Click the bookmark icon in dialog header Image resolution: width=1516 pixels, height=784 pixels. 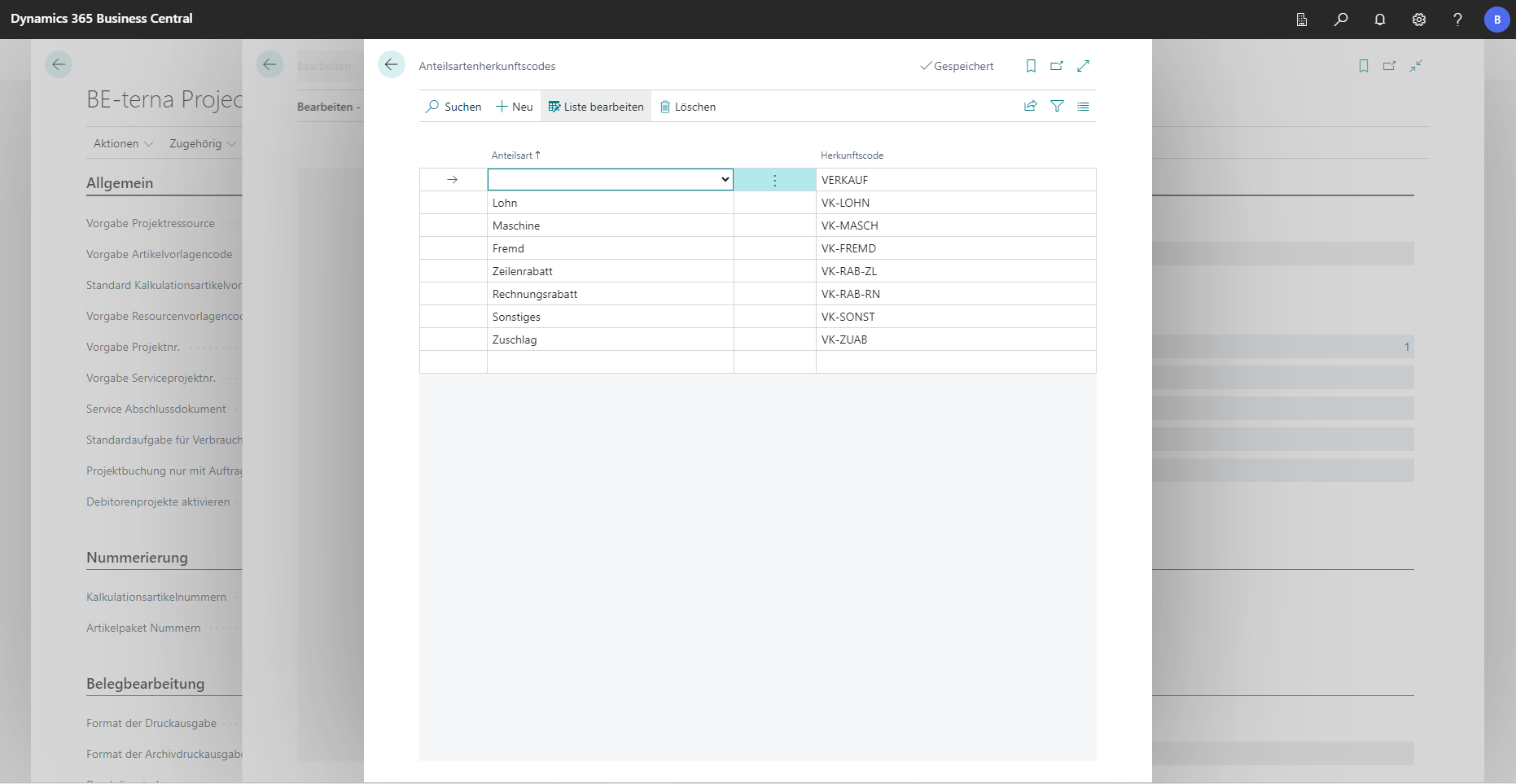click(x=1031, y=66)
